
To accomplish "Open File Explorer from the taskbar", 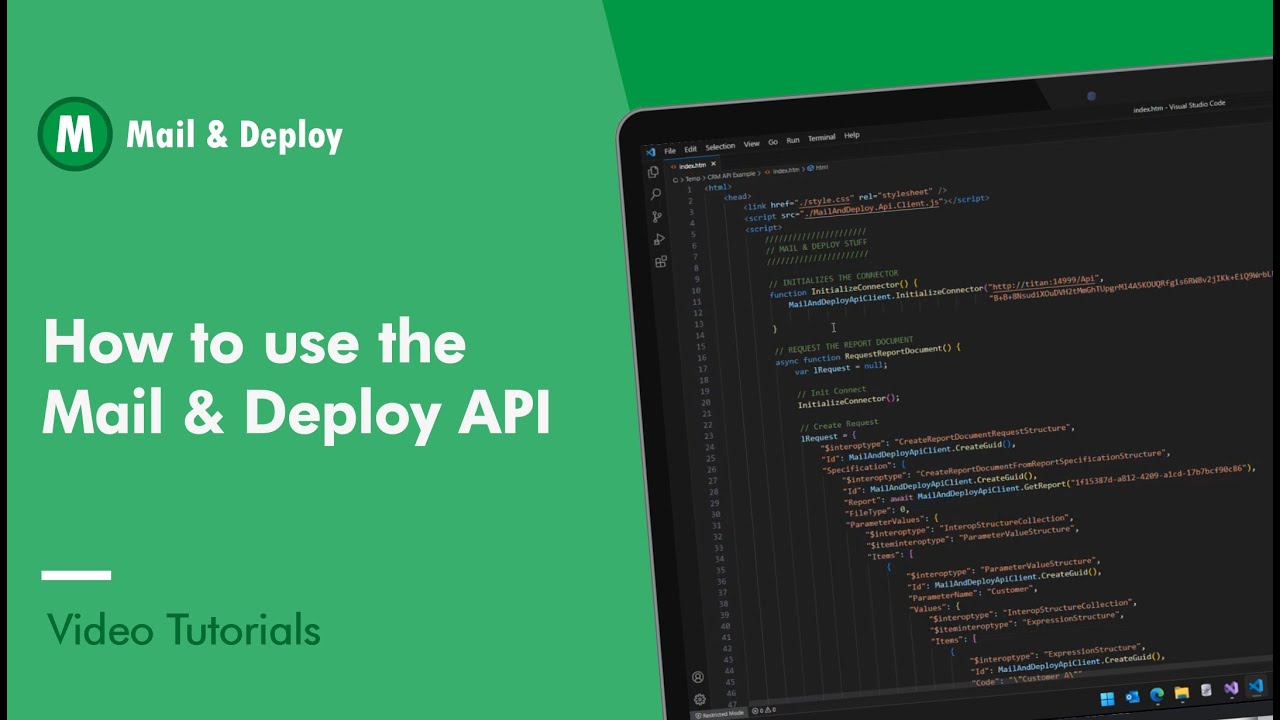I will coord(1182,692).
